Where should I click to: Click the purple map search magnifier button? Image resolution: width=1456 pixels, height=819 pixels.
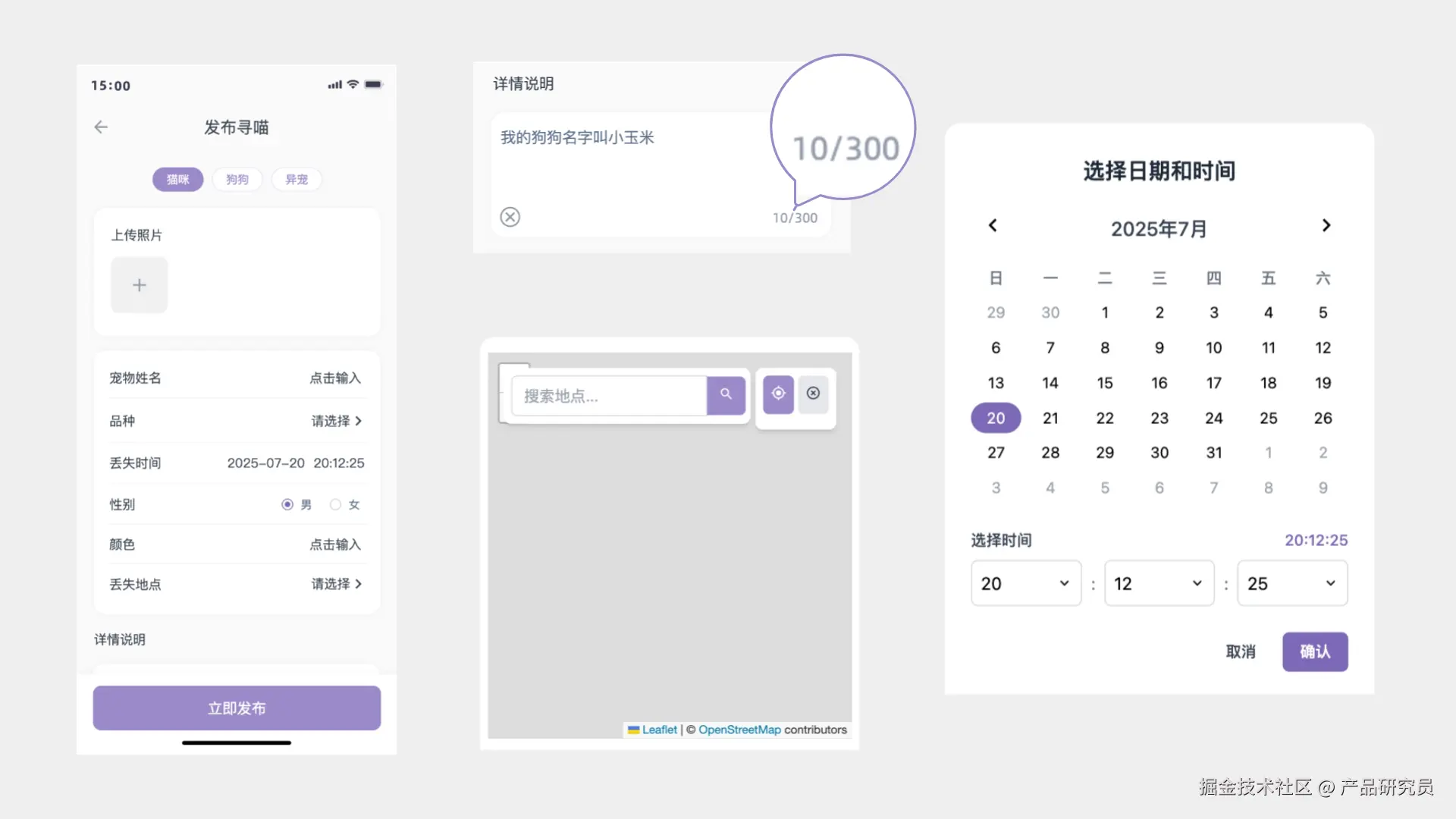point(726,394)
